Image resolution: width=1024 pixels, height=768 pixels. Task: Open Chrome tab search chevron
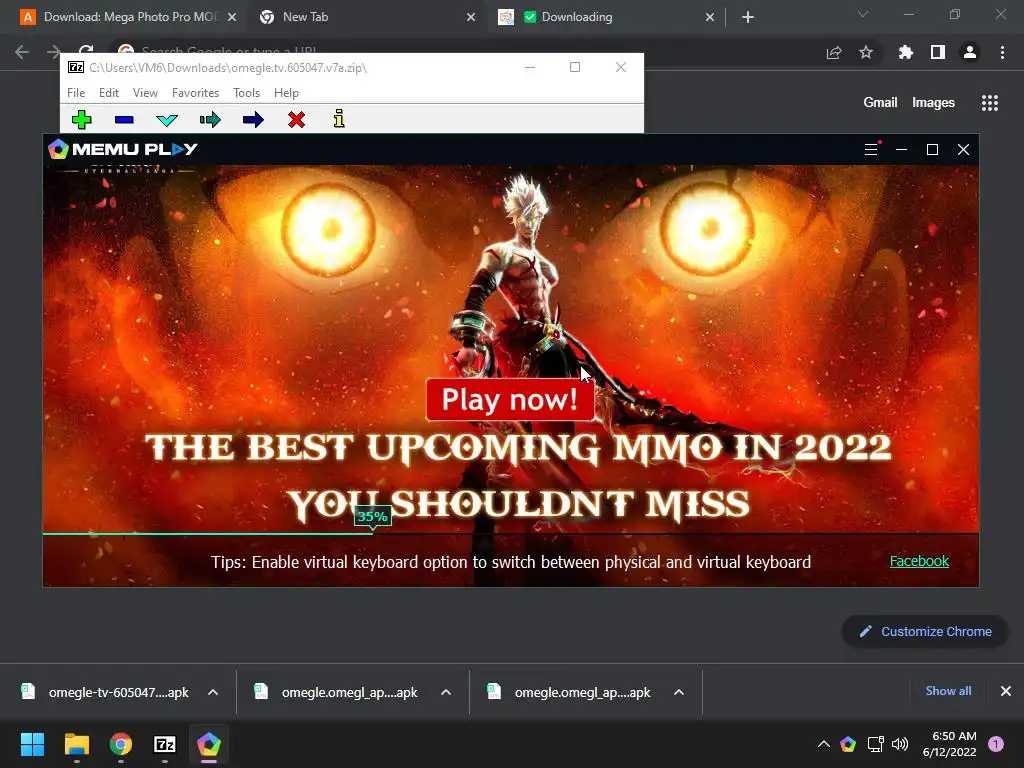[x=863, y=14]
